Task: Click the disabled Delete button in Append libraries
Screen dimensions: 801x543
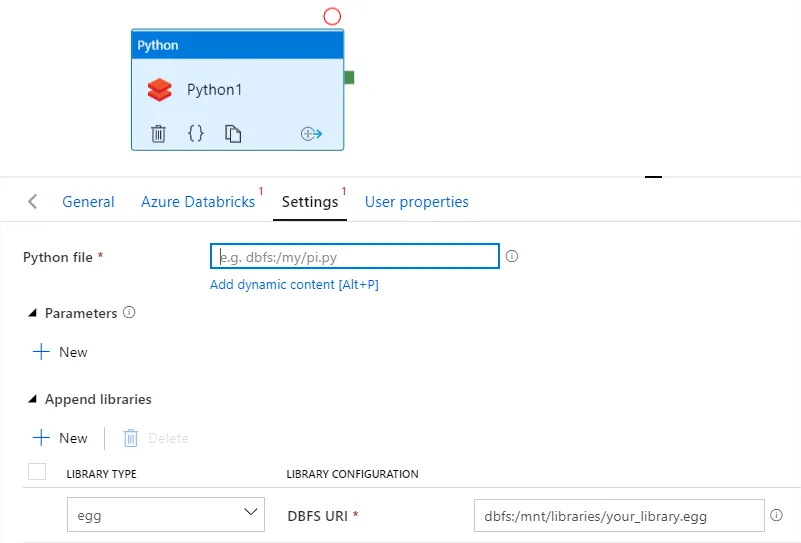Action: 168,438
